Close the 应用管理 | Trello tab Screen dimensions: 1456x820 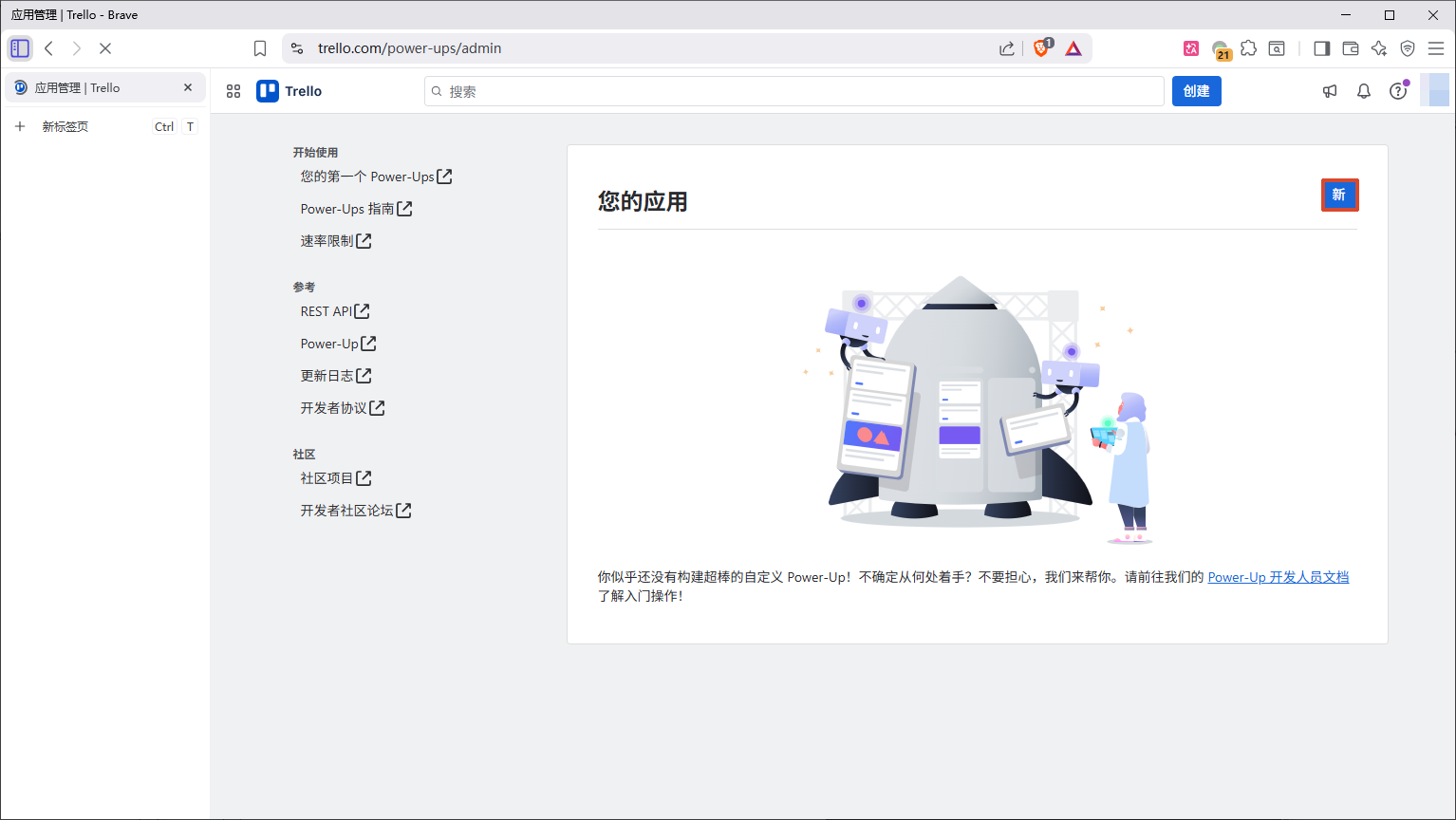click(x=188, y=87)
